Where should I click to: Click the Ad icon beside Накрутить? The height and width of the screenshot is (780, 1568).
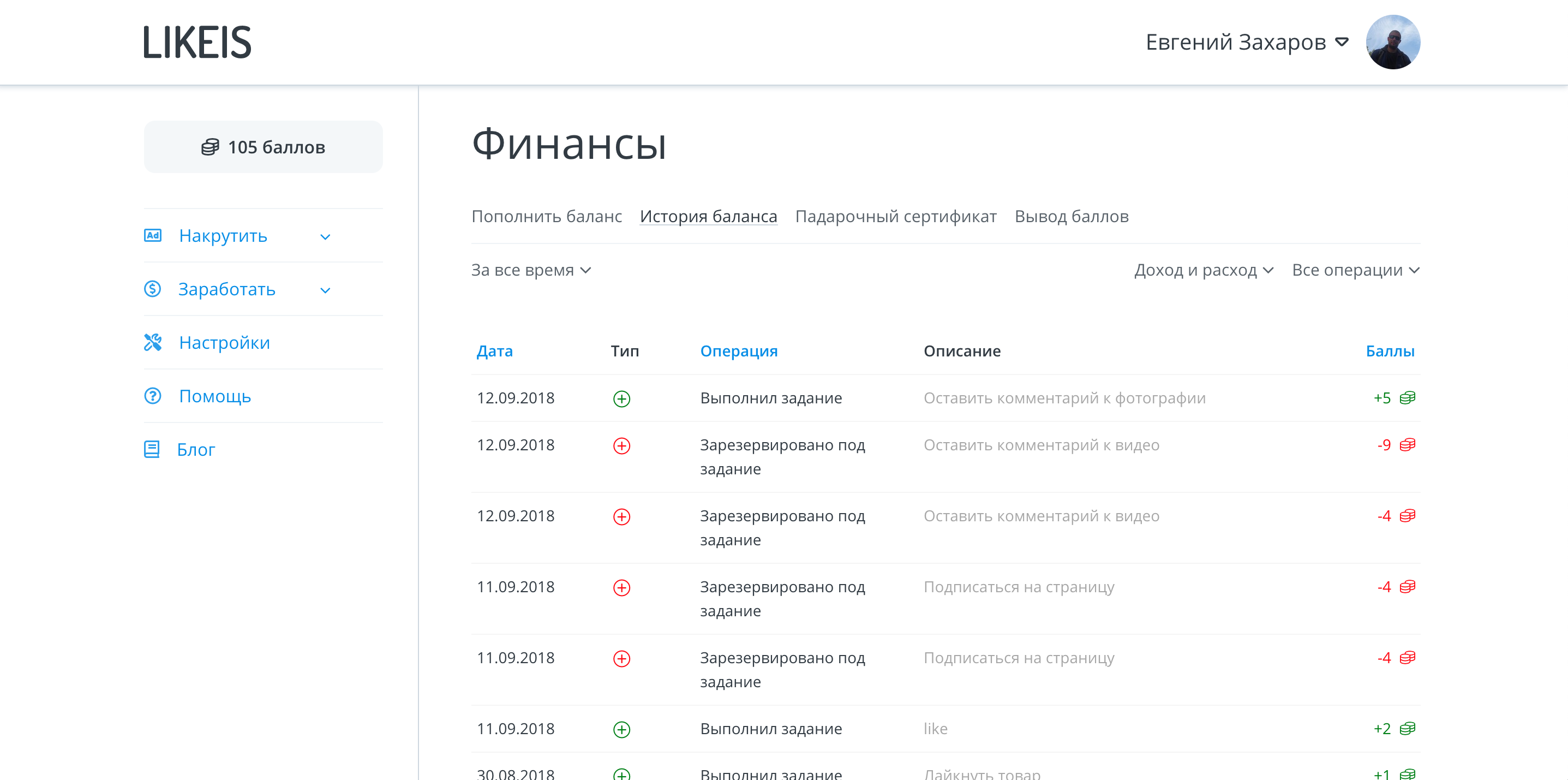click(152, 236)
